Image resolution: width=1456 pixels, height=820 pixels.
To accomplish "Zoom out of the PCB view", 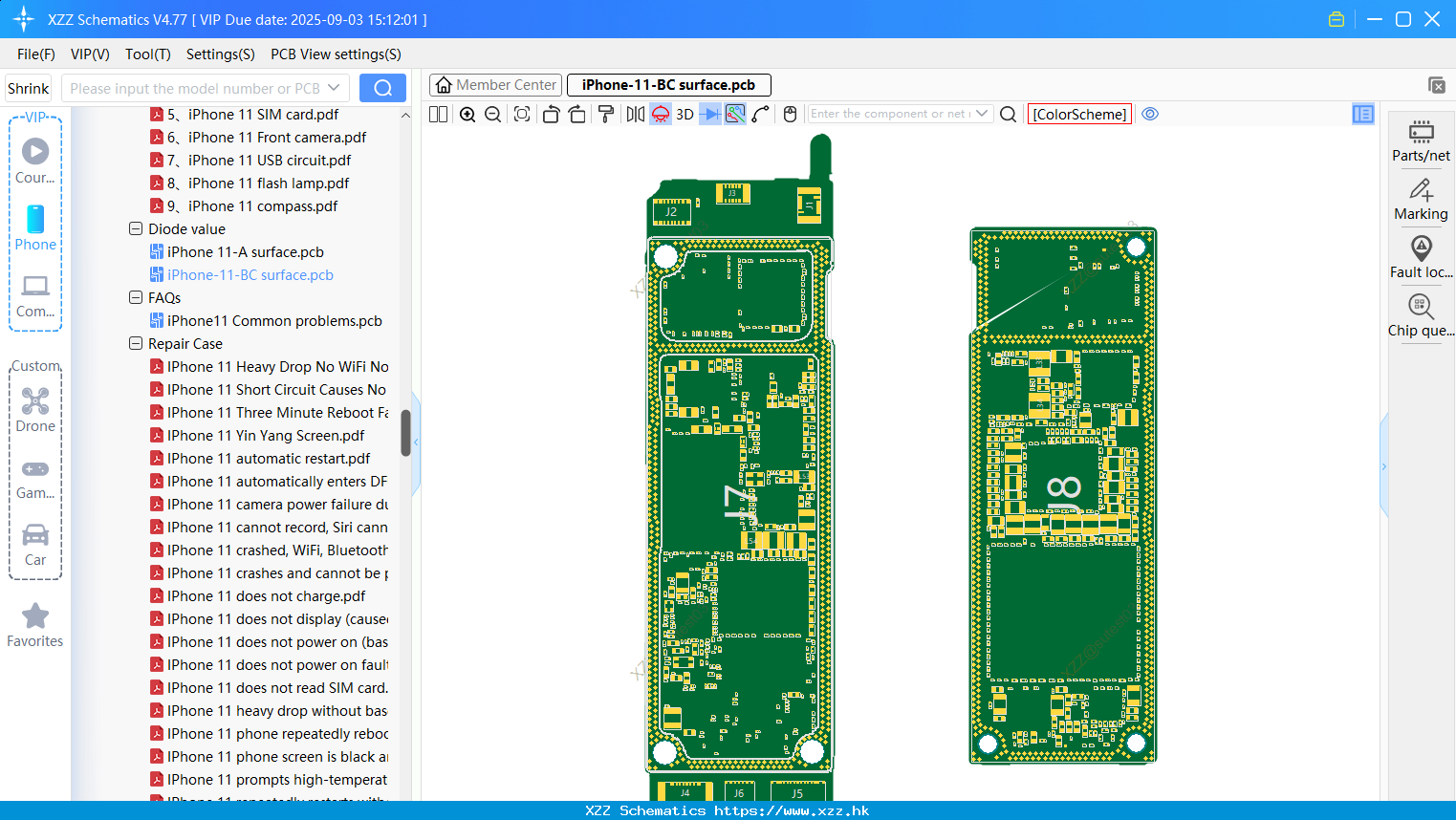I will point(493,114).
